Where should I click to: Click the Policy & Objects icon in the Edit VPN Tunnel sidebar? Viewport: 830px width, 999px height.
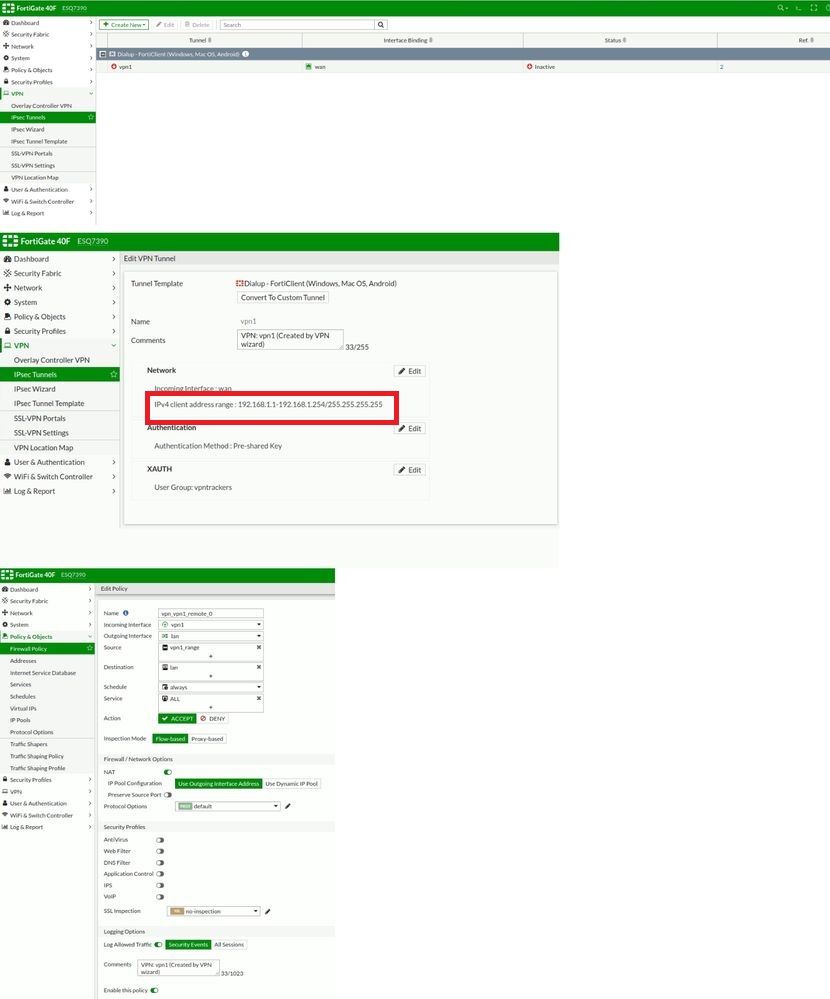8,317
